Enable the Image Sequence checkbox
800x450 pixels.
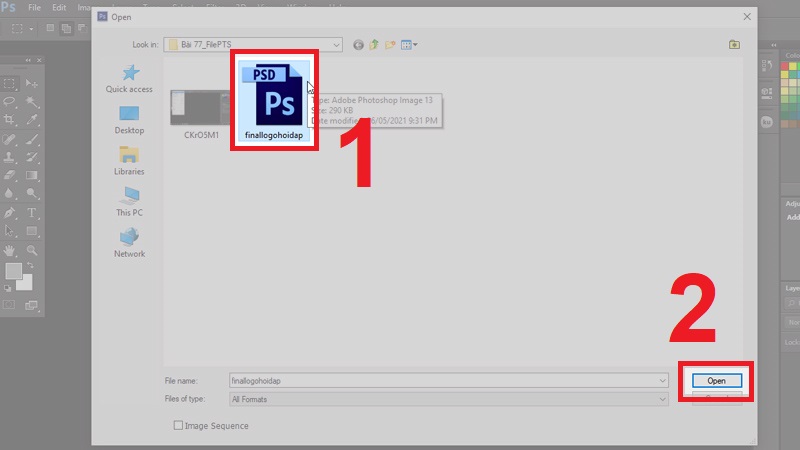178,425
